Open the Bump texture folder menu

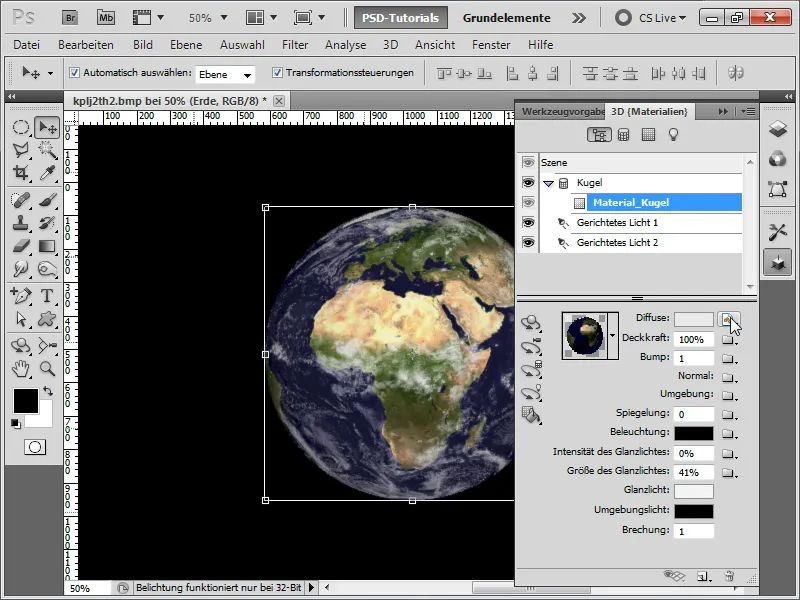(x=730, y=359)
